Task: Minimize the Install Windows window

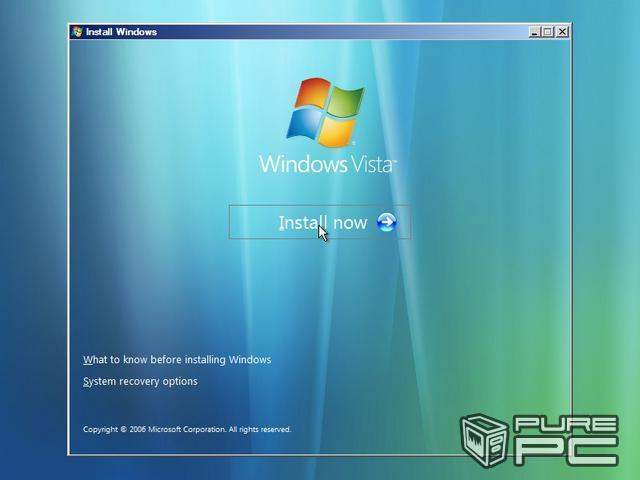Action: [534, 32]
